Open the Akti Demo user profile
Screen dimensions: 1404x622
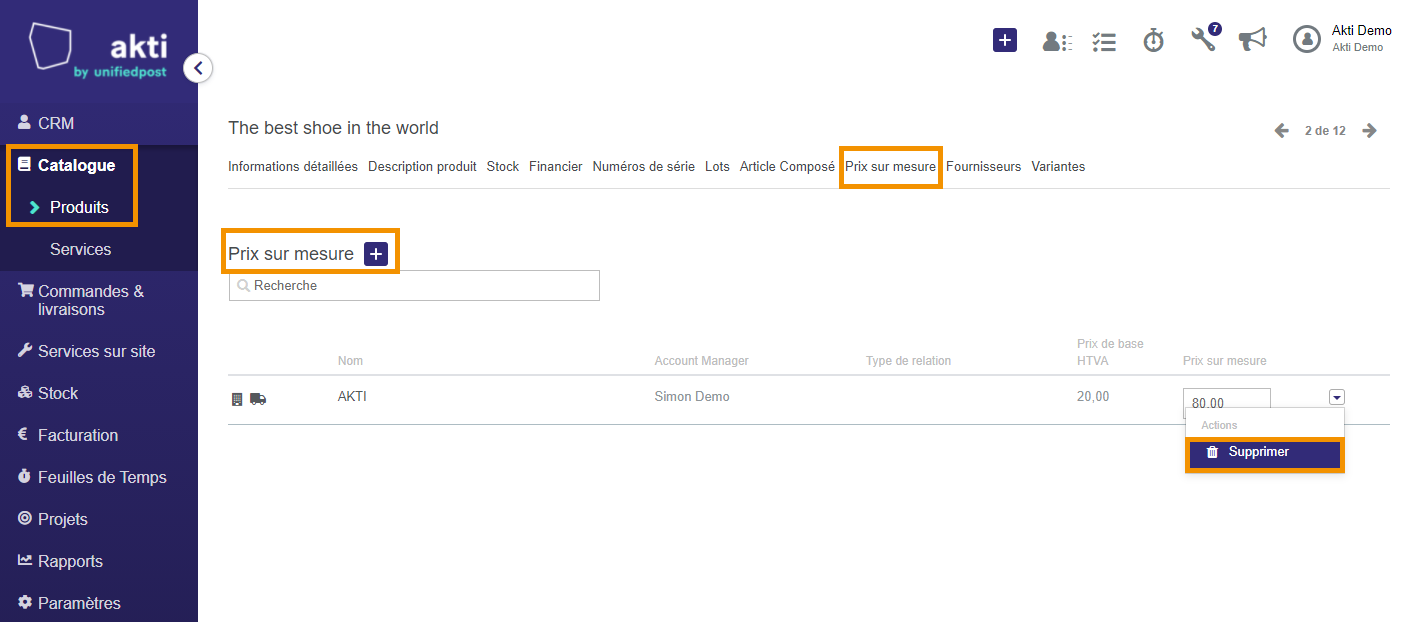click(x=1342, y=38)
